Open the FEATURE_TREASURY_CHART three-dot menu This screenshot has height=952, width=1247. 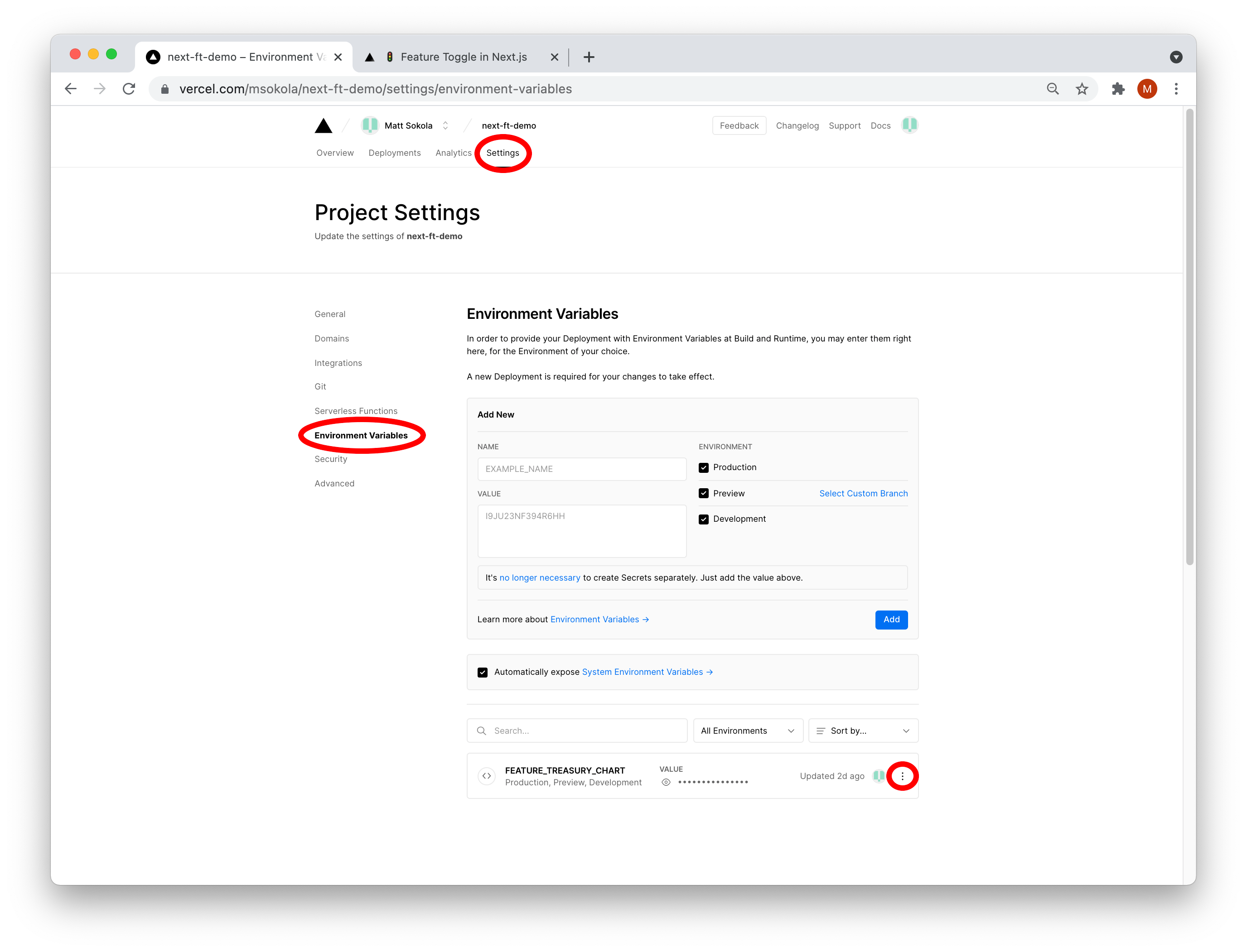point(902,776)
